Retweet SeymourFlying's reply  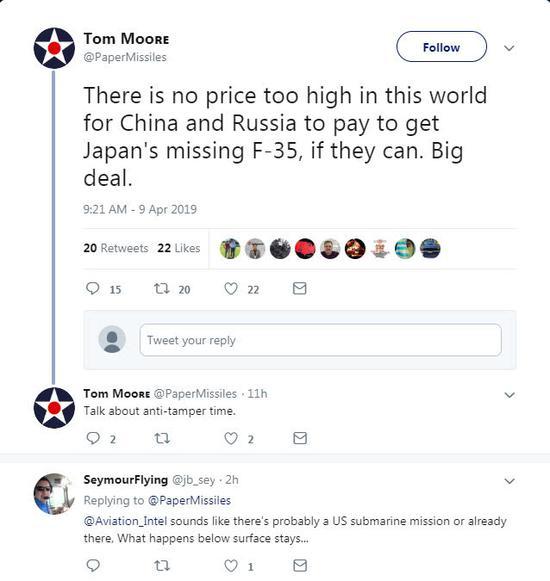[162, 566]
